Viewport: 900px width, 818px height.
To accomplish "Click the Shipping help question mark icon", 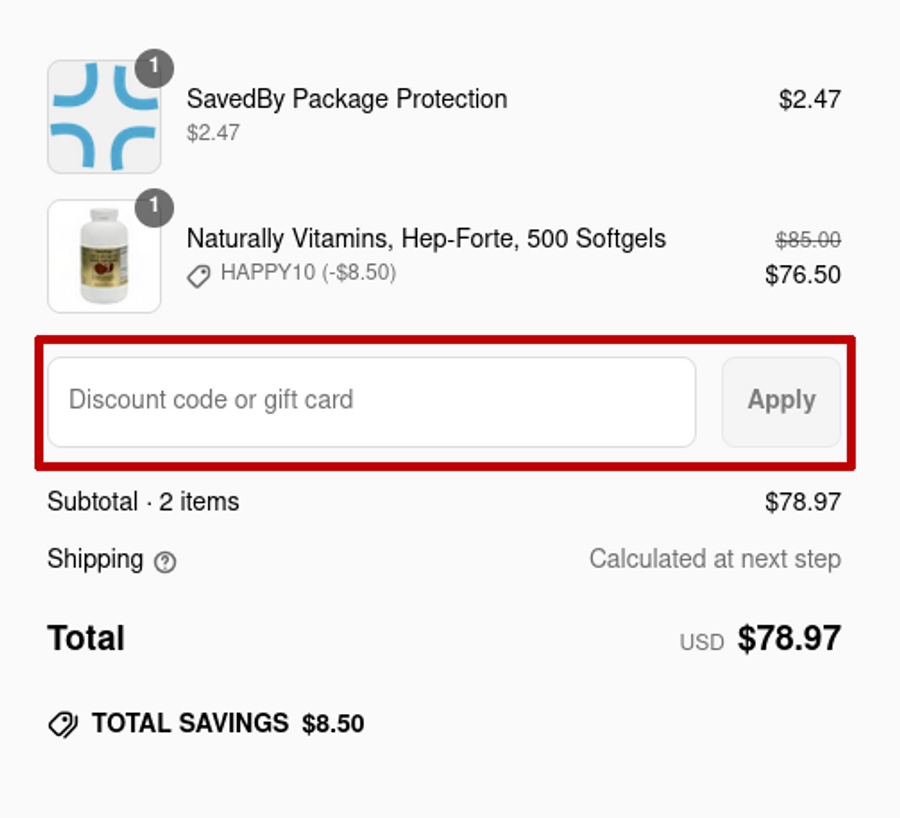I will (166, 562).
